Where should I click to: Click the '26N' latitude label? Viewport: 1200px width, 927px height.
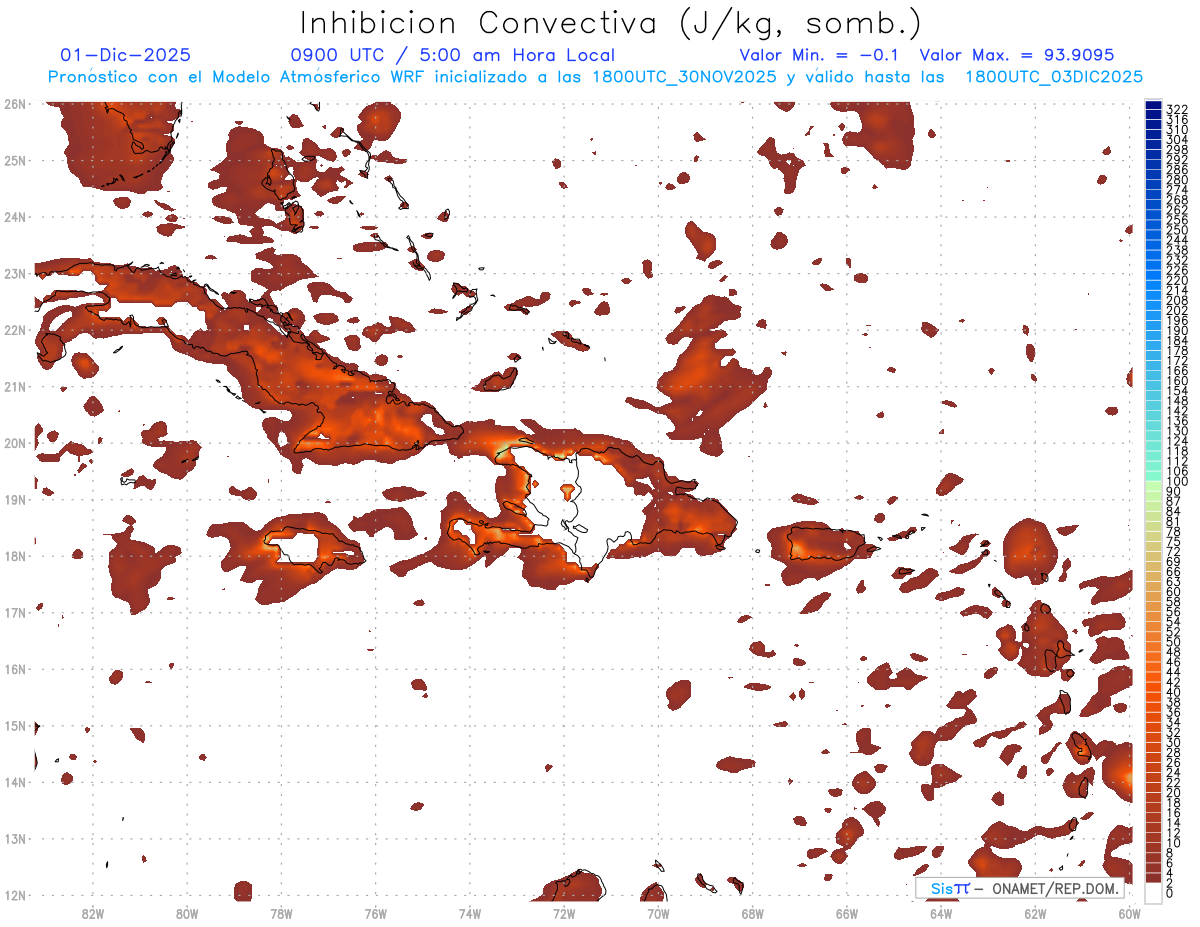point(15,104)
